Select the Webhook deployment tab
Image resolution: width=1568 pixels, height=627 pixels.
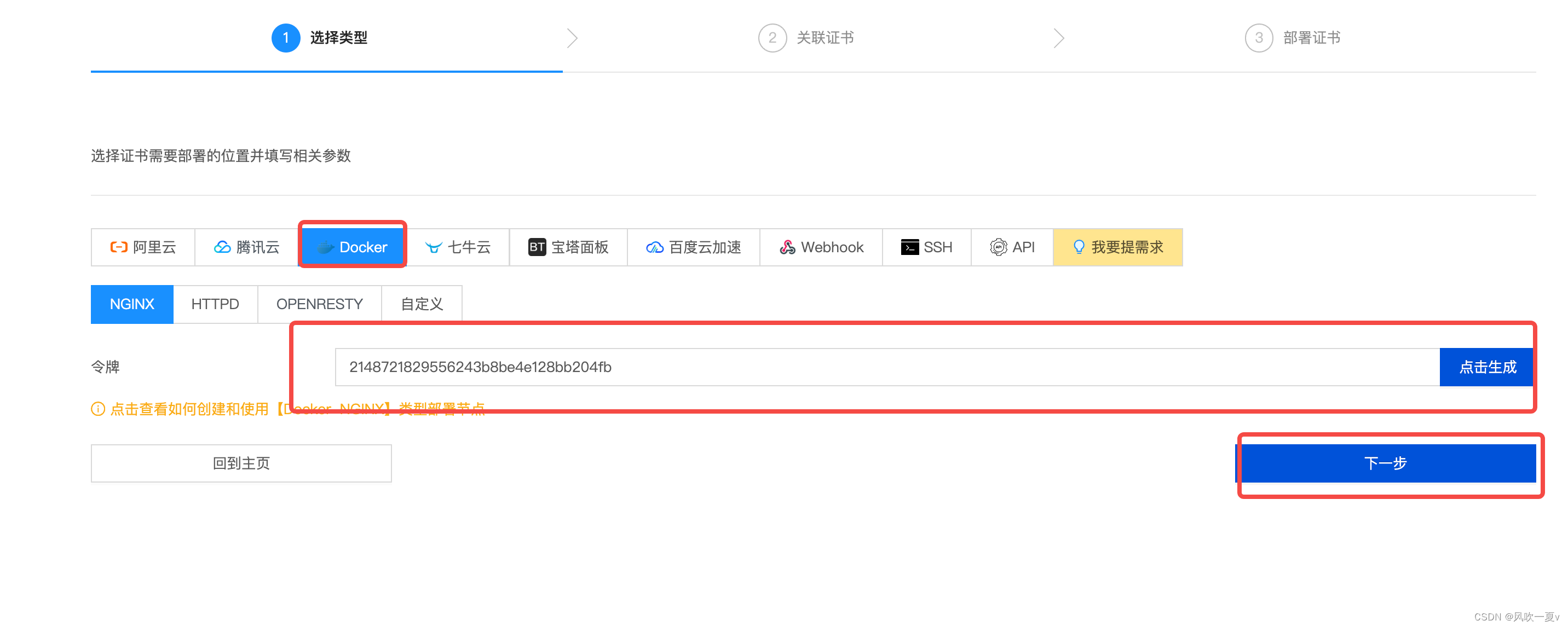821,247
